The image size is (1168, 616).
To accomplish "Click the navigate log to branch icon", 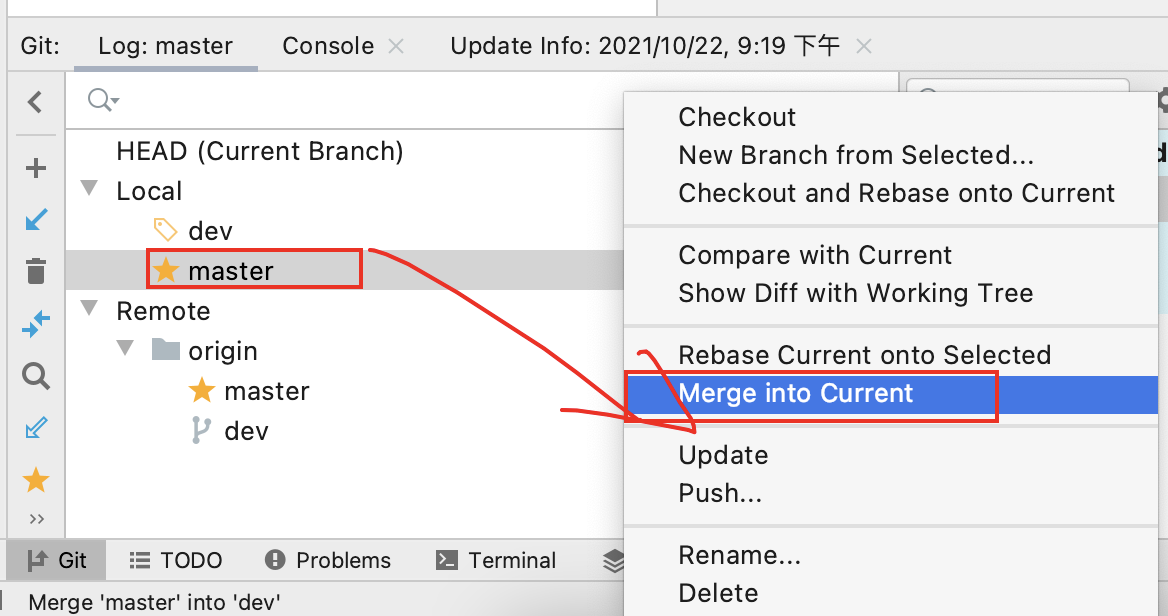I will click(36, 428).
